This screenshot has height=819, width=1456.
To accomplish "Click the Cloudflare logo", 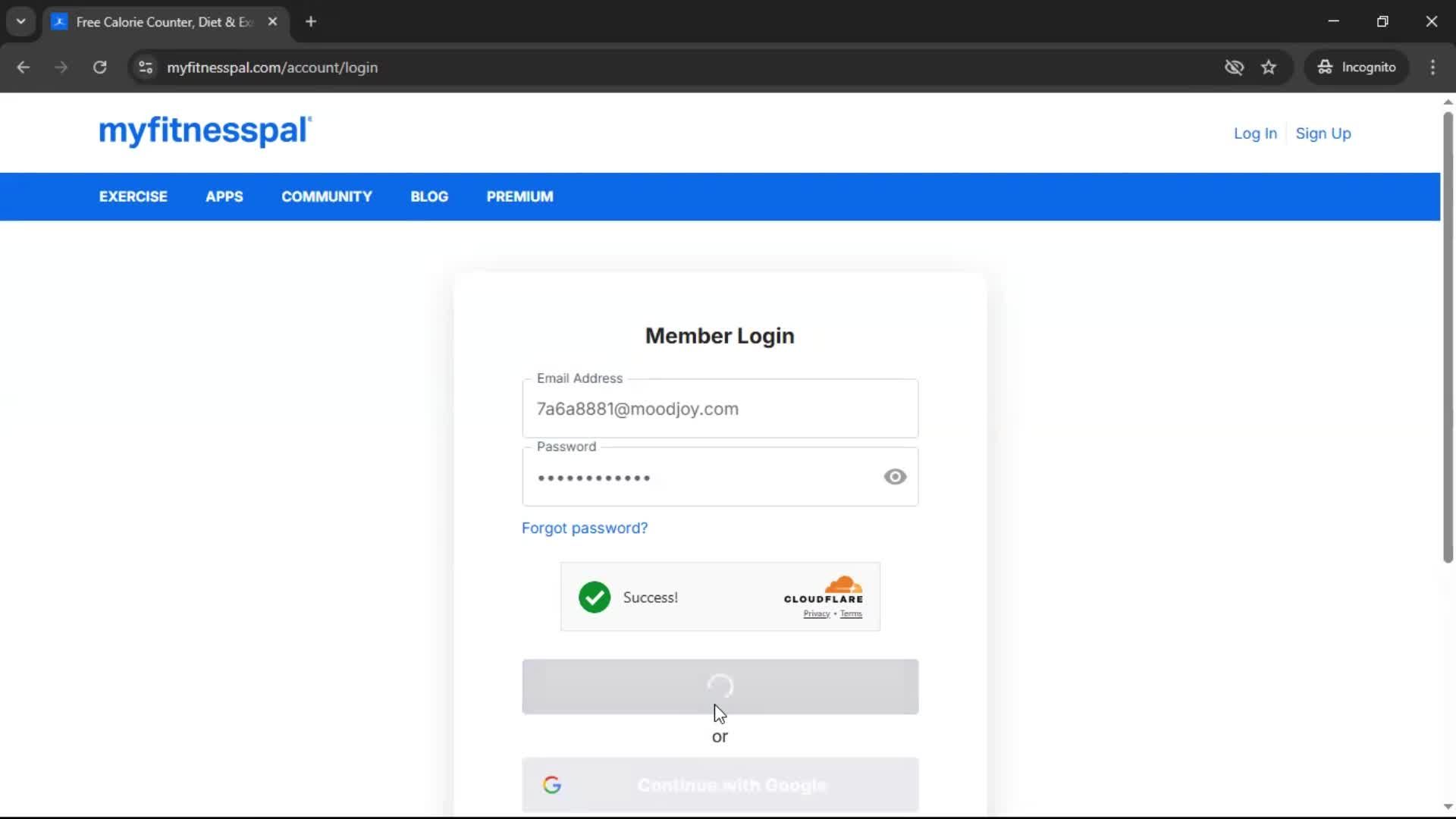I will [x=824, y=589].
